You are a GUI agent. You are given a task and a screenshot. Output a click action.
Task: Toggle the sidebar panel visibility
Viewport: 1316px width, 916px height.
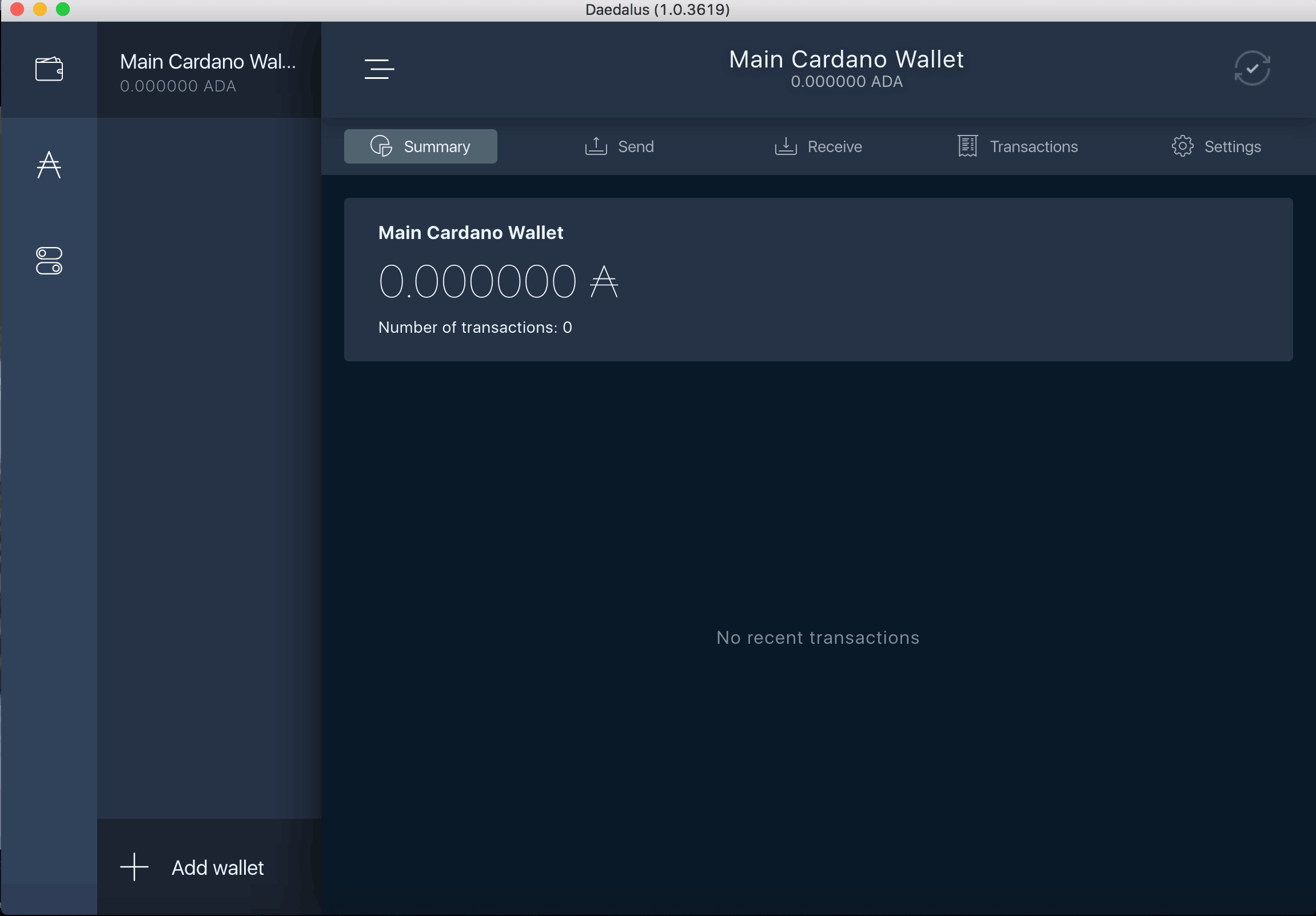[379, 69]
